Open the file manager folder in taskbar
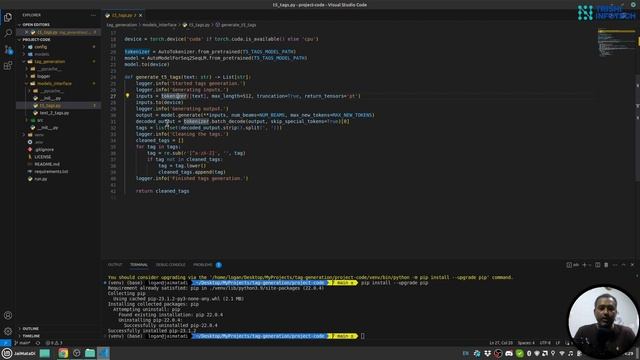This screenshot has height=360, width=640. coord(90,353)
